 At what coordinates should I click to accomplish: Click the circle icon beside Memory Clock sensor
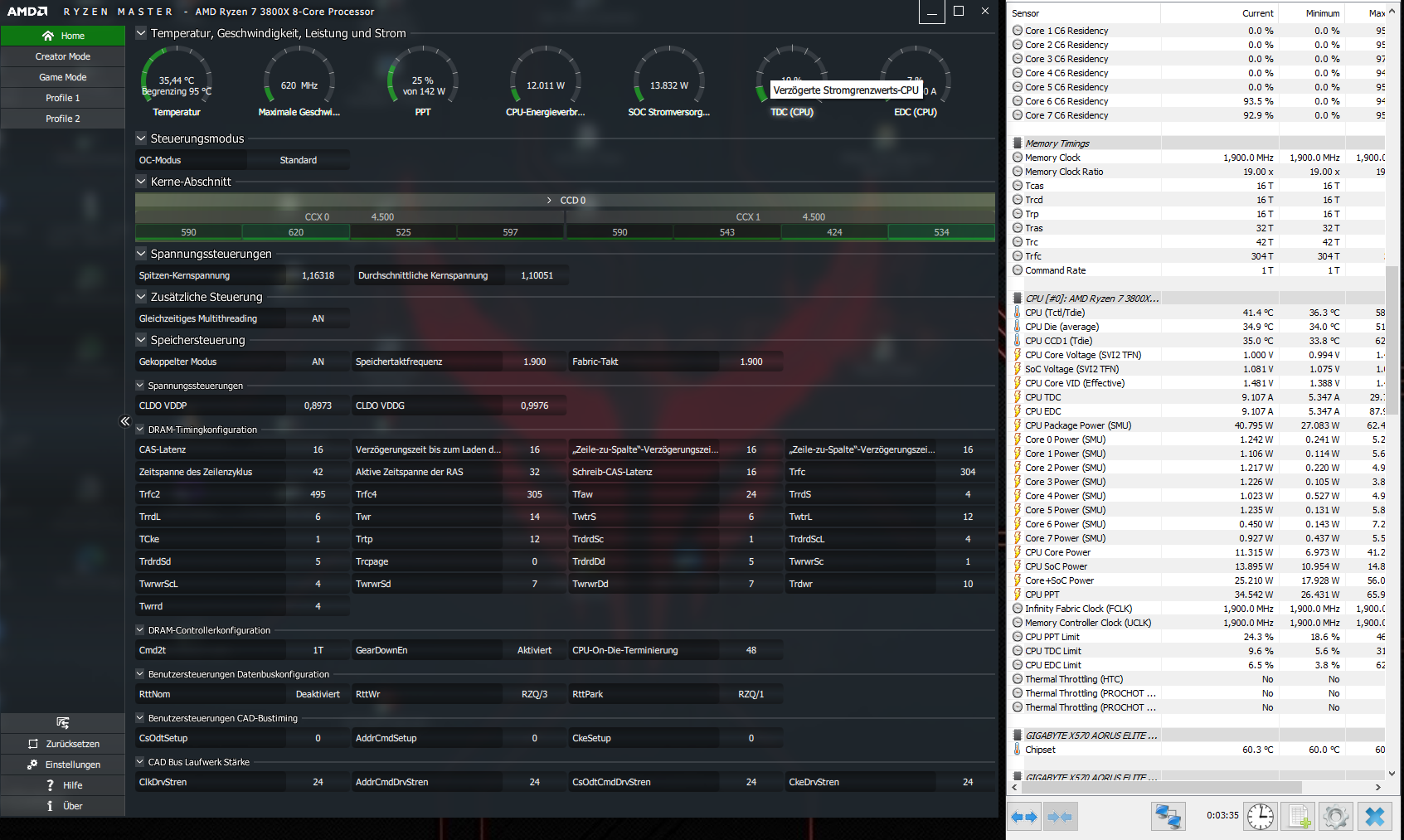coord(1018,158)
